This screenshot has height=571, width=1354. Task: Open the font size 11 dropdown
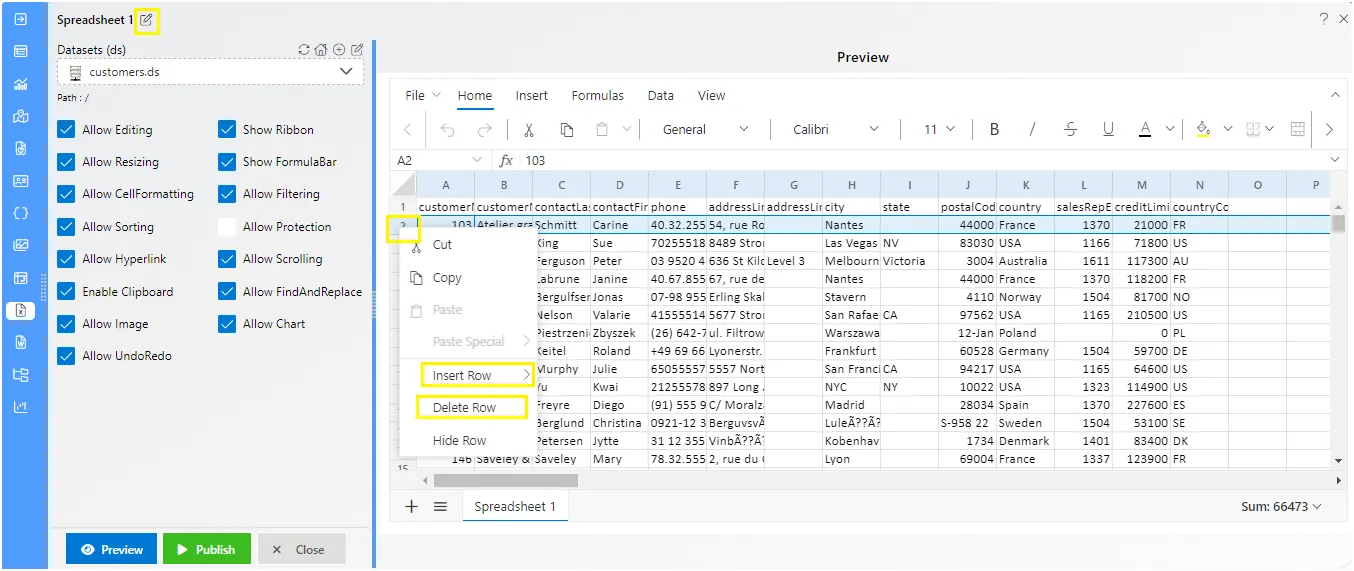939,129
